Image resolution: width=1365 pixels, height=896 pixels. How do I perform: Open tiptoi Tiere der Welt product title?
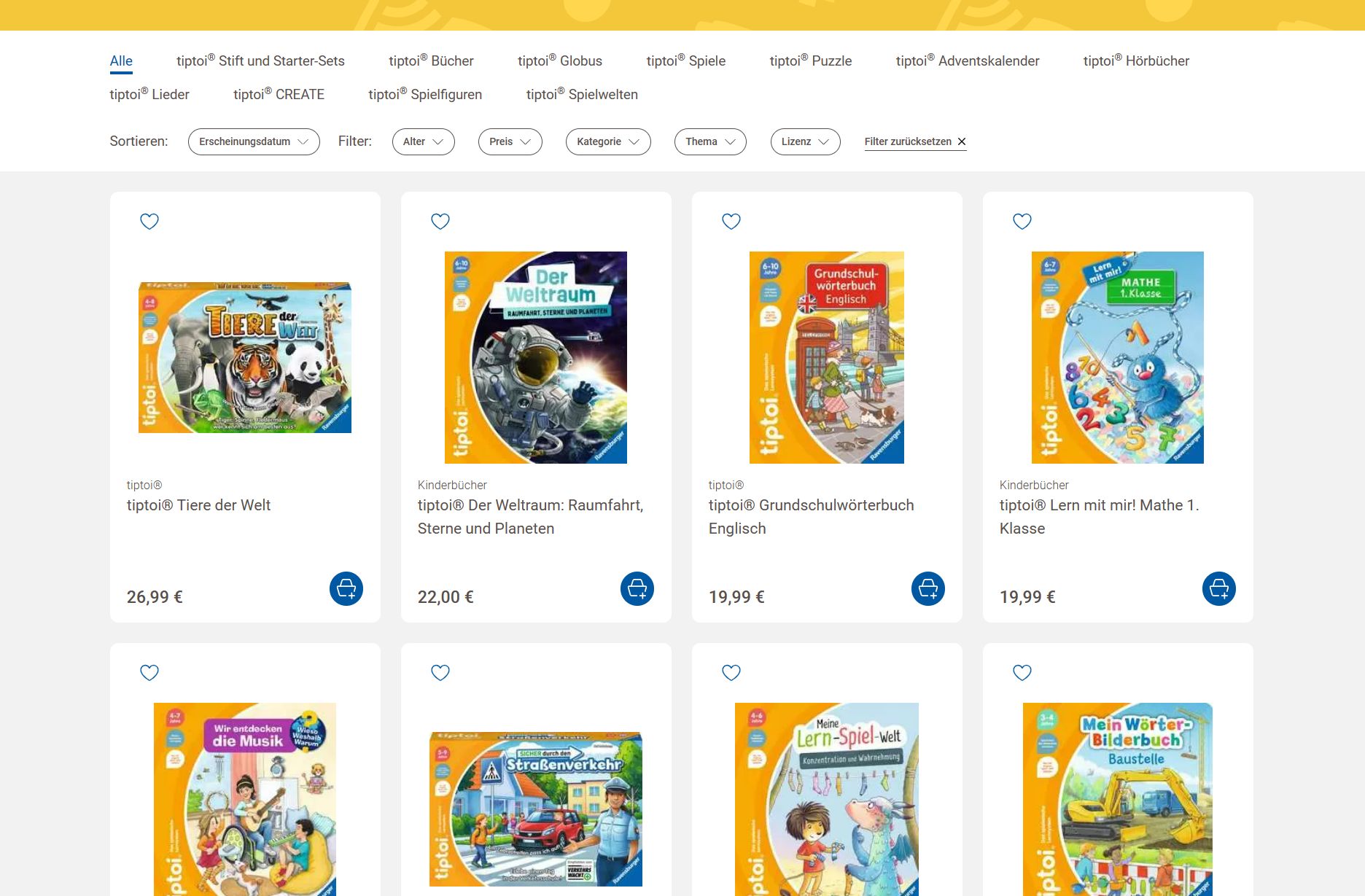(198, 505)
